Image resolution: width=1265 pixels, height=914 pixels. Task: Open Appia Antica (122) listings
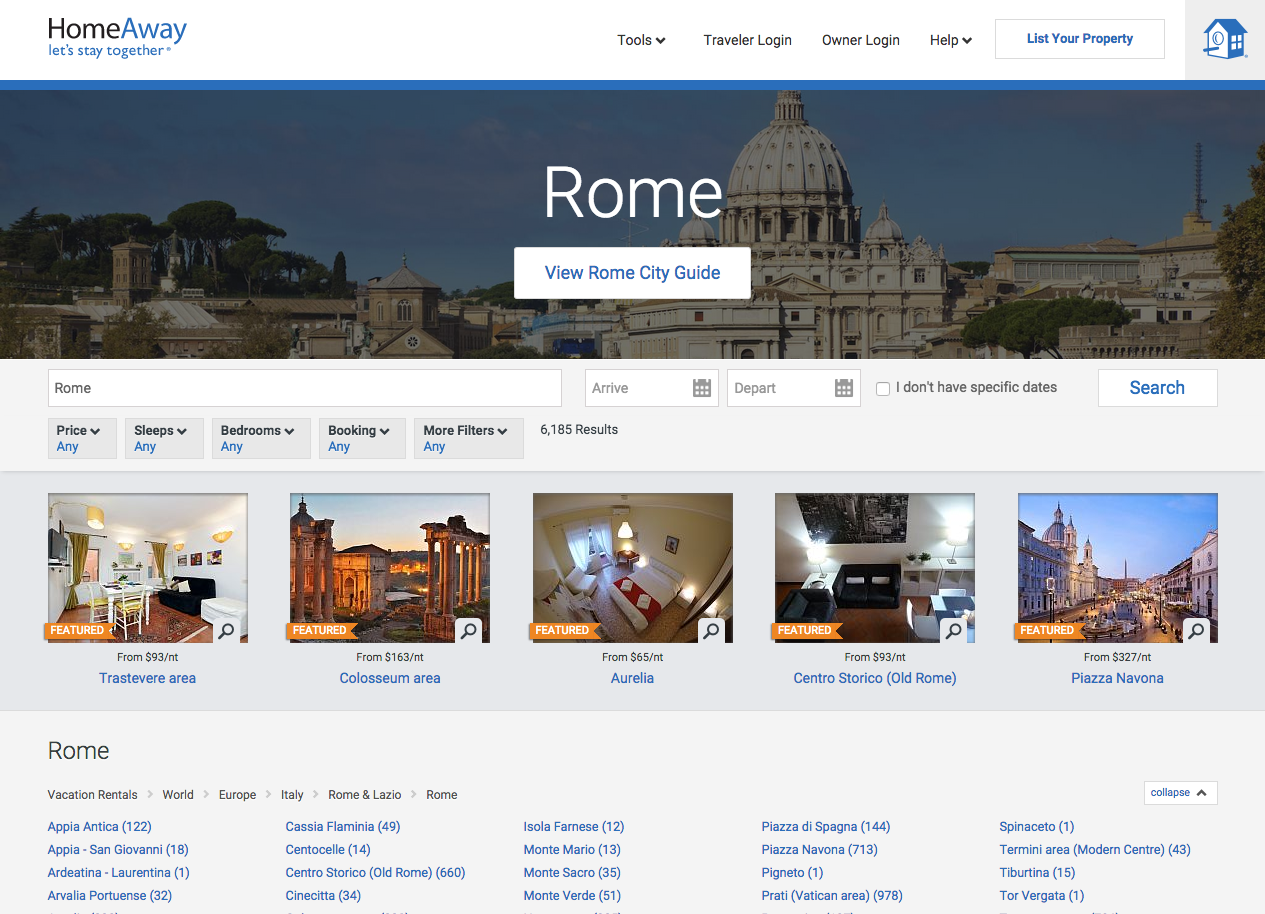click(100, 827)
